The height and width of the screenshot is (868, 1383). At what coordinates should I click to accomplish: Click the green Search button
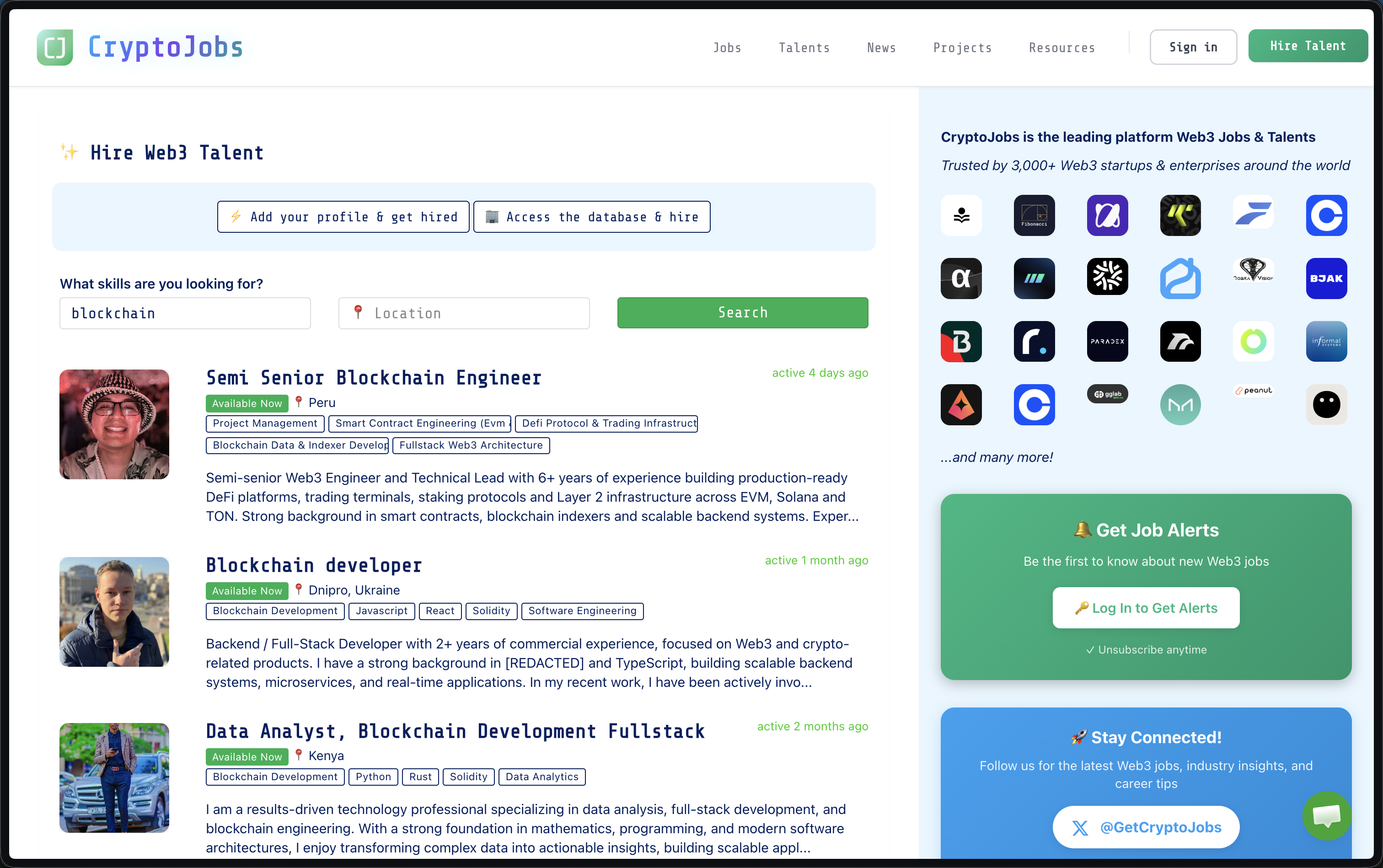click(x=742, y=313)
